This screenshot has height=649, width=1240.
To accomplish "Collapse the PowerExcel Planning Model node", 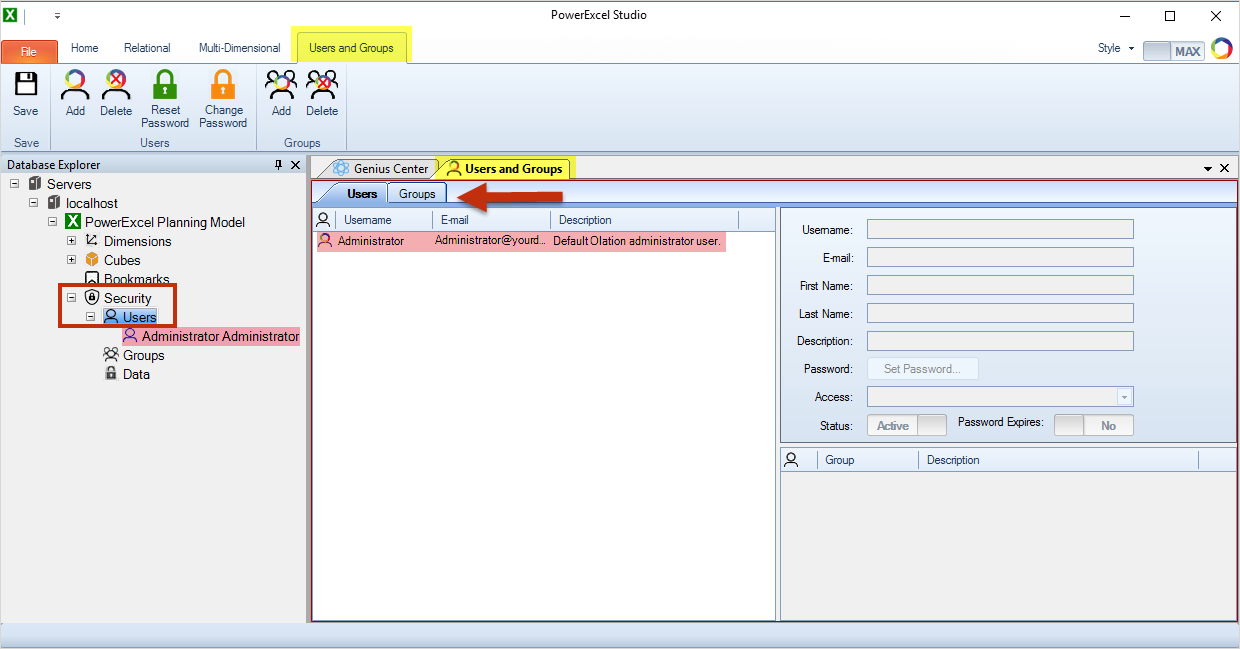I will (x=52, y=222).
